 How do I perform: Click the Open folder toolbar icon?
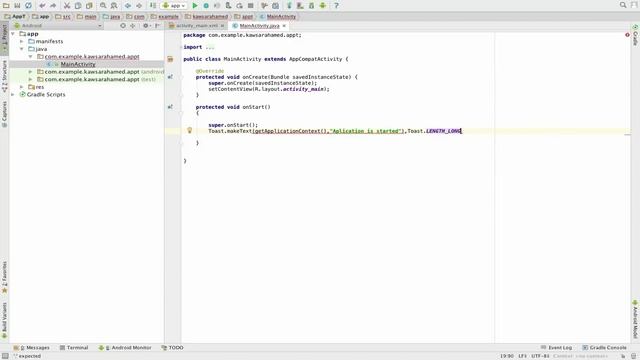pos(6,5)
